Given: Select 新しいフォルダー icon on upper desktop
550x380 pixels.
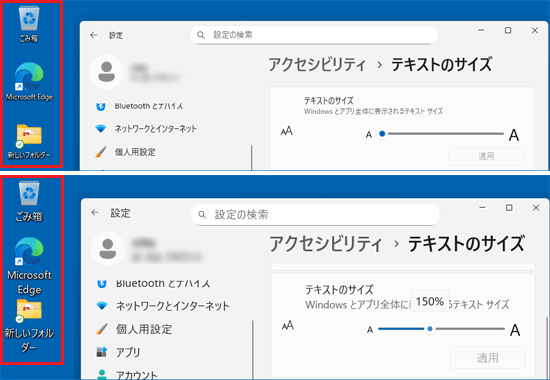Looking at the screenshot, I should pos(29,141).
